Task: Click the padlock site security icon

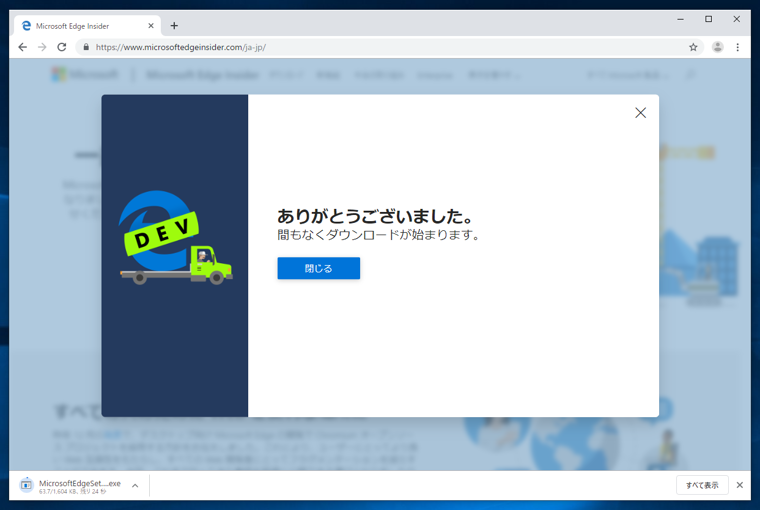Action: coord(86,47)
